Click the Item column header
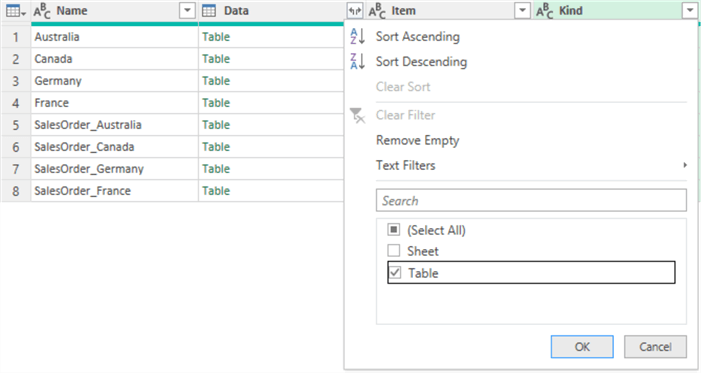The image size is (701, 373). [x=450, y=11]
